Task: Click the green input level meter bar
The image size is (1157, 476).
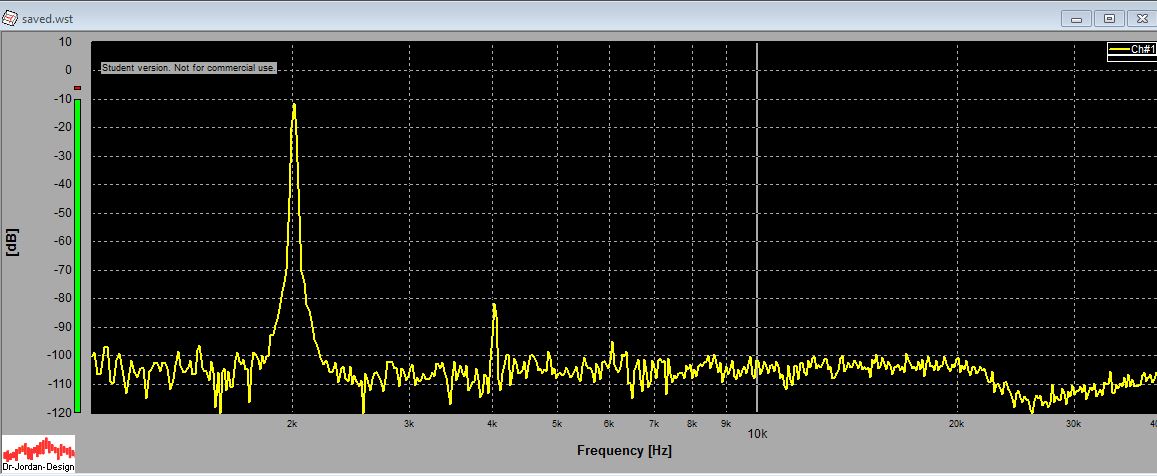Action: (77, 255)
